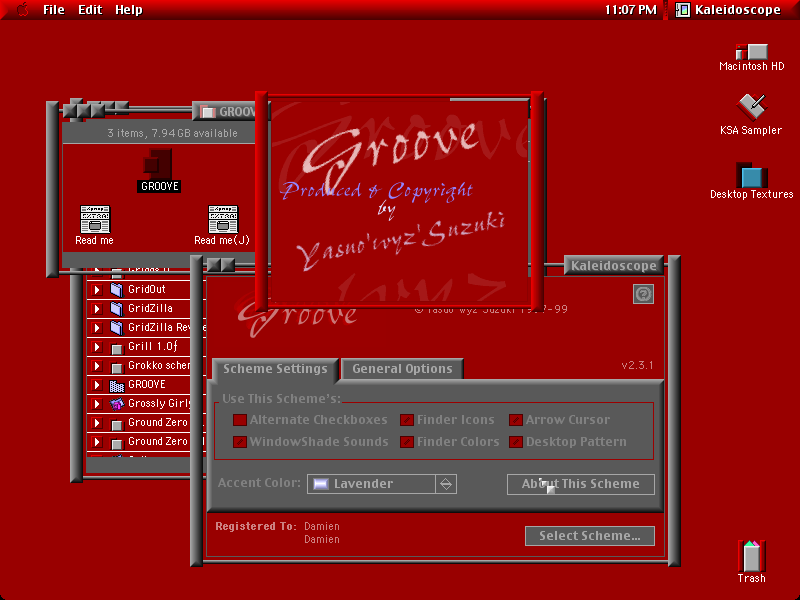Select the Grossly Girly name in list
This screenshot has height=600, width=800.
(x=159, y=404)
